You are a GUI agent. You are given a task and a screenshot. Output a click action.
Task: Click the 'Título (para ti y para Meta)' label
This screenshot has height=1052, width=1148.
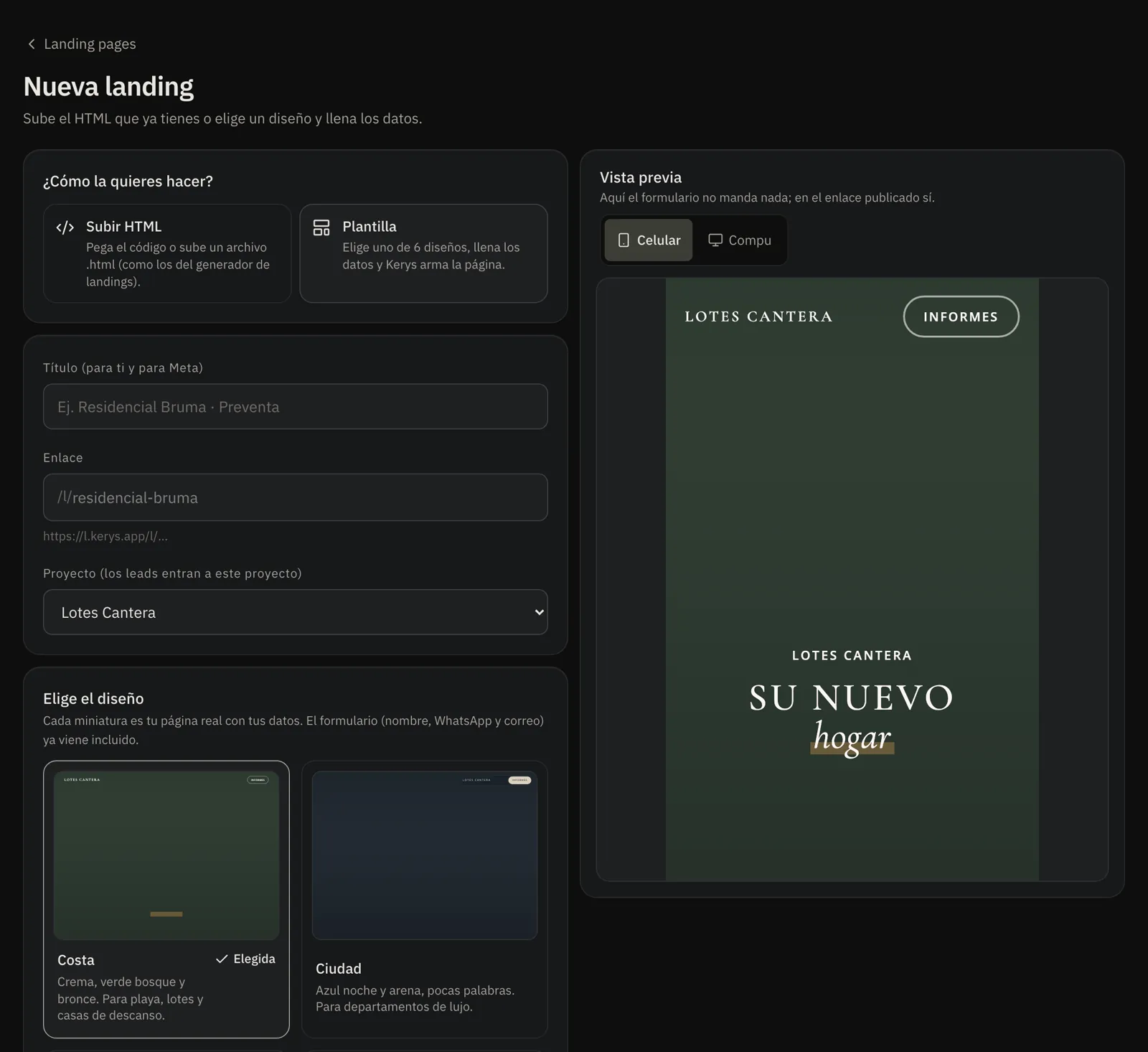click(123, 368)
